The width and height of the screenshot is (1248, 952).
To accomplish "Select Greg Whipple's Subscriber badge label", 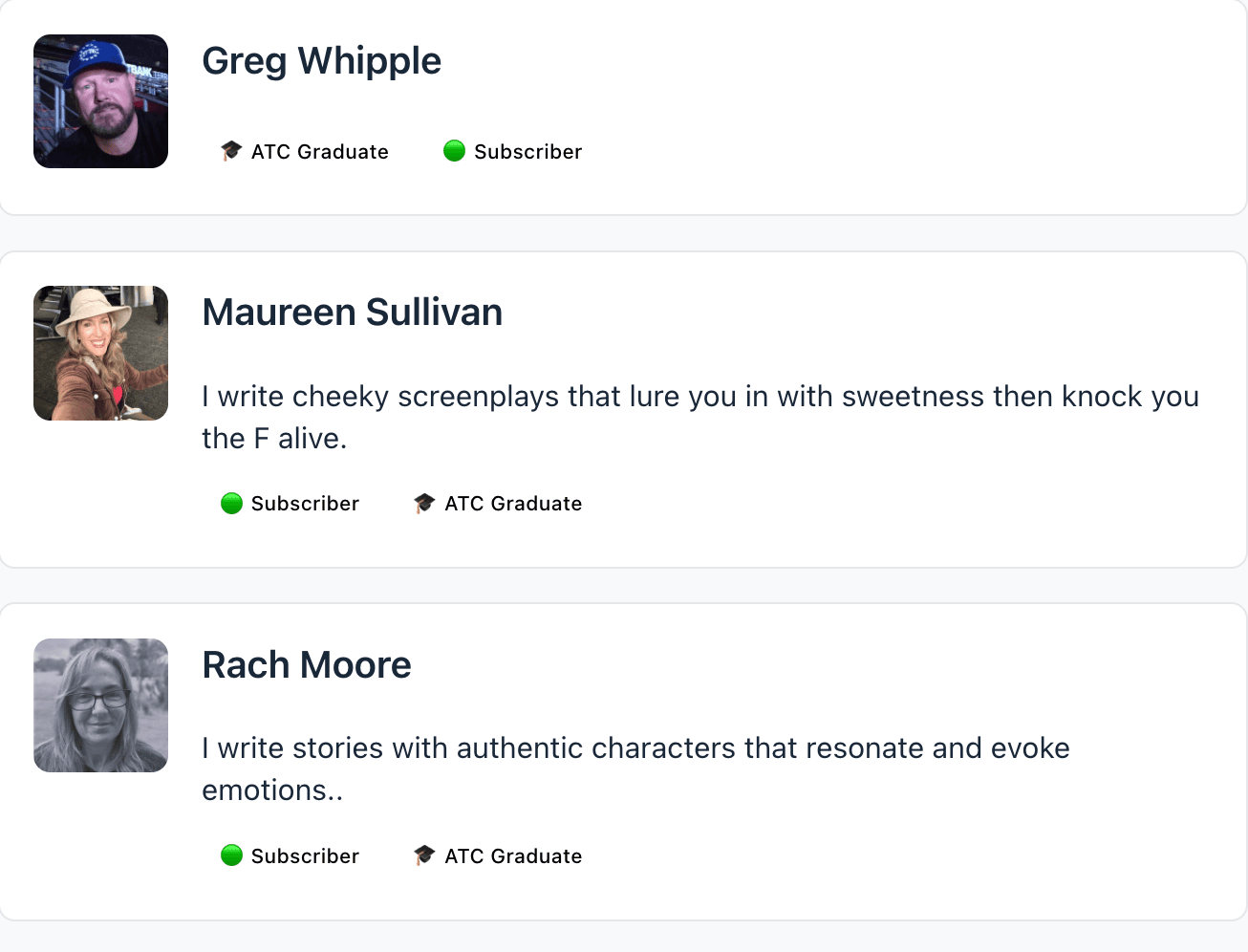I will (527, 152).
